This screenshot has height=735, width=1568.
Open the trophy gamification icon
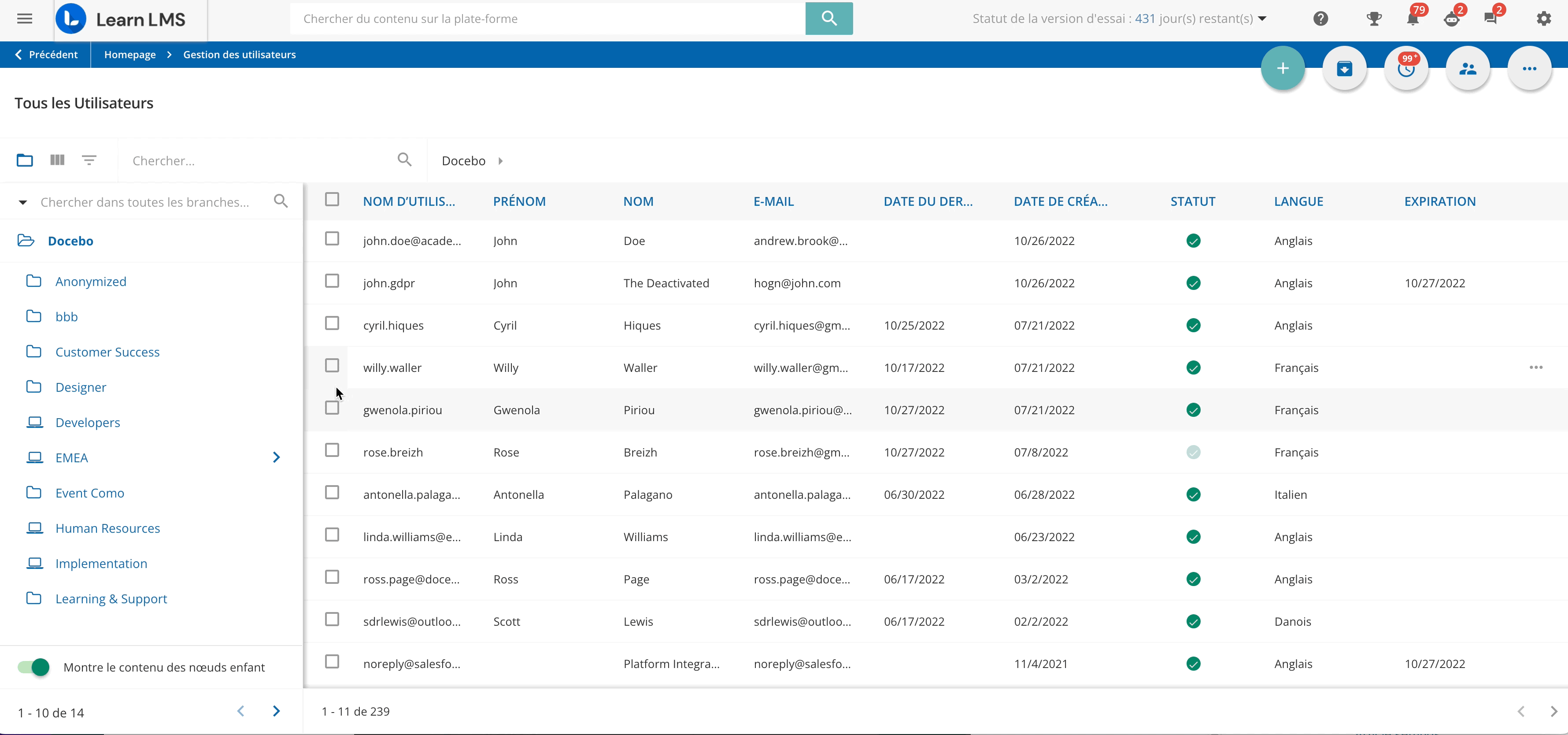tap(1374, 19)
